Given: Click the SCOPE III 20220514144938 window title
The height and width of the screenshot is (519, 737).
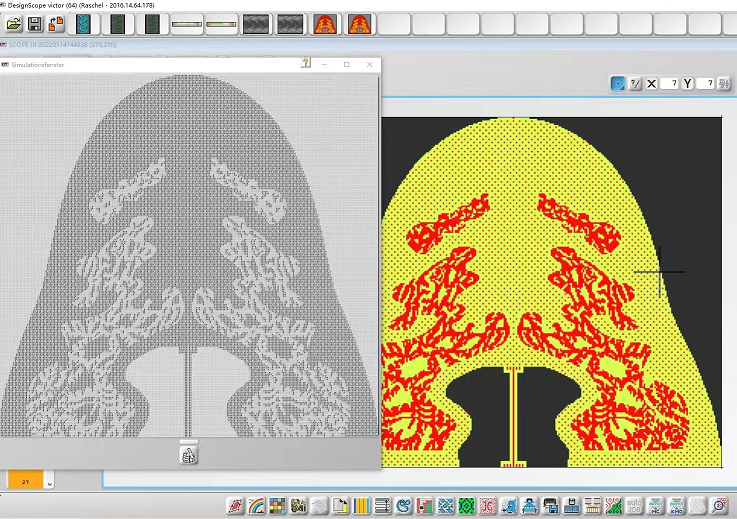Looking at the screenshot, I should (x=63, y=45).
